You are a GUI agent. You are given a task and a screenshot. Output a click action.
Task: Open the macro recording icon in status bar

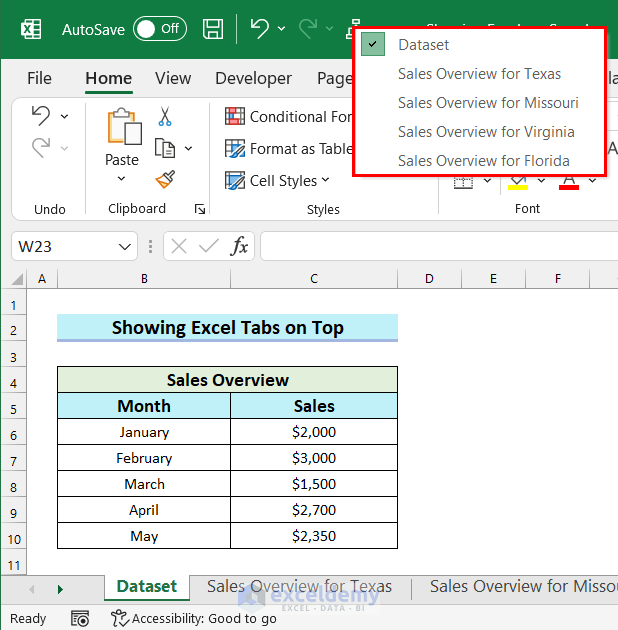point(80,618)
